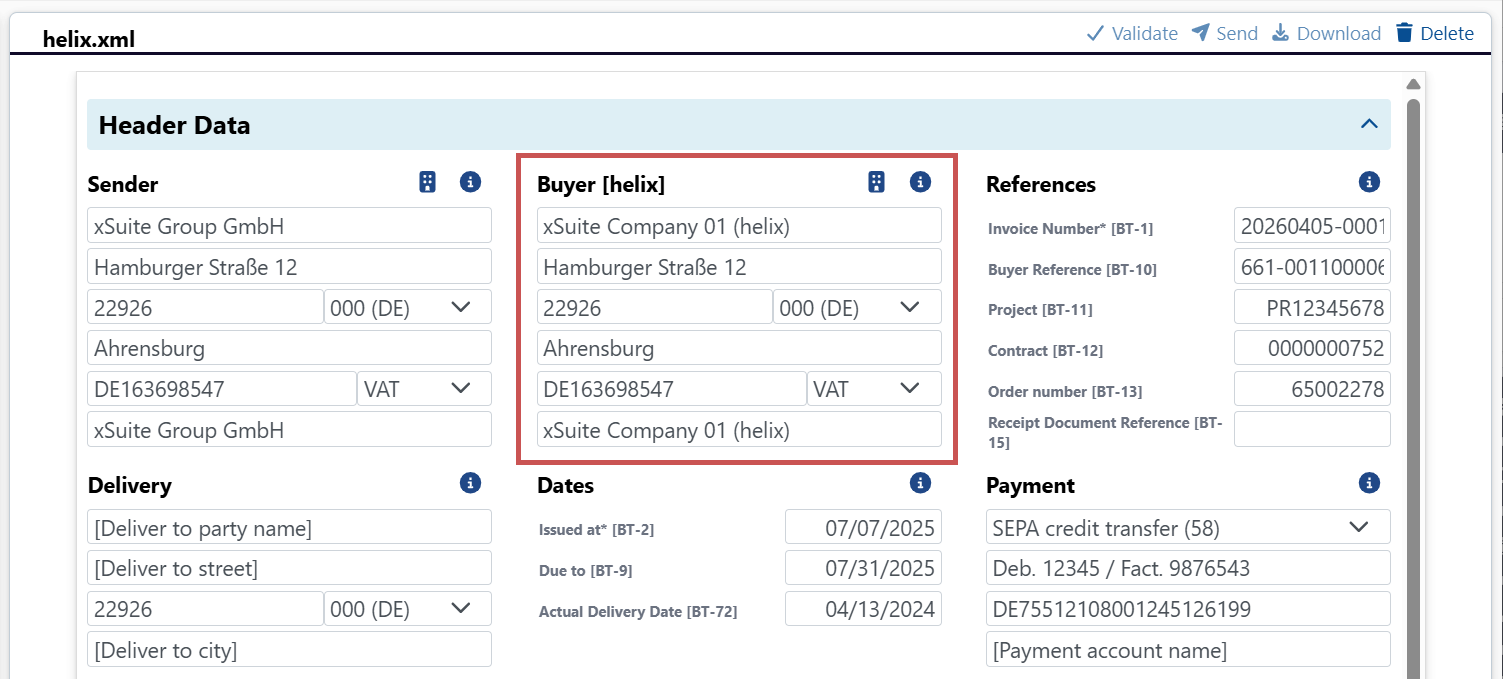The width and height of the screenshot is (1503, 679).
Task: Open Sender address book building icon
Action: [x=427, y=182]
